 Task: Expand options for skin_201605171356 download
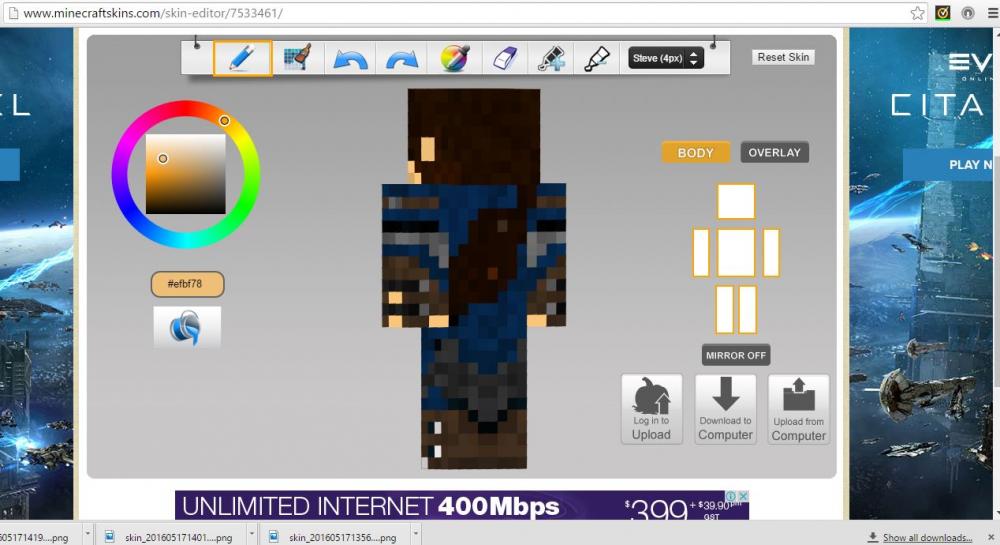click(x=416, y=534)
